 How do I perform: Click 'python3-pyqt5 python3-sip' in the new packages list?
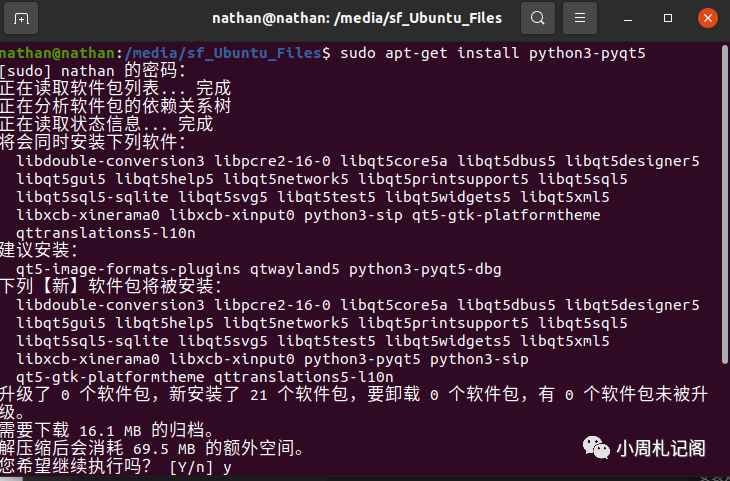(416, 359)
